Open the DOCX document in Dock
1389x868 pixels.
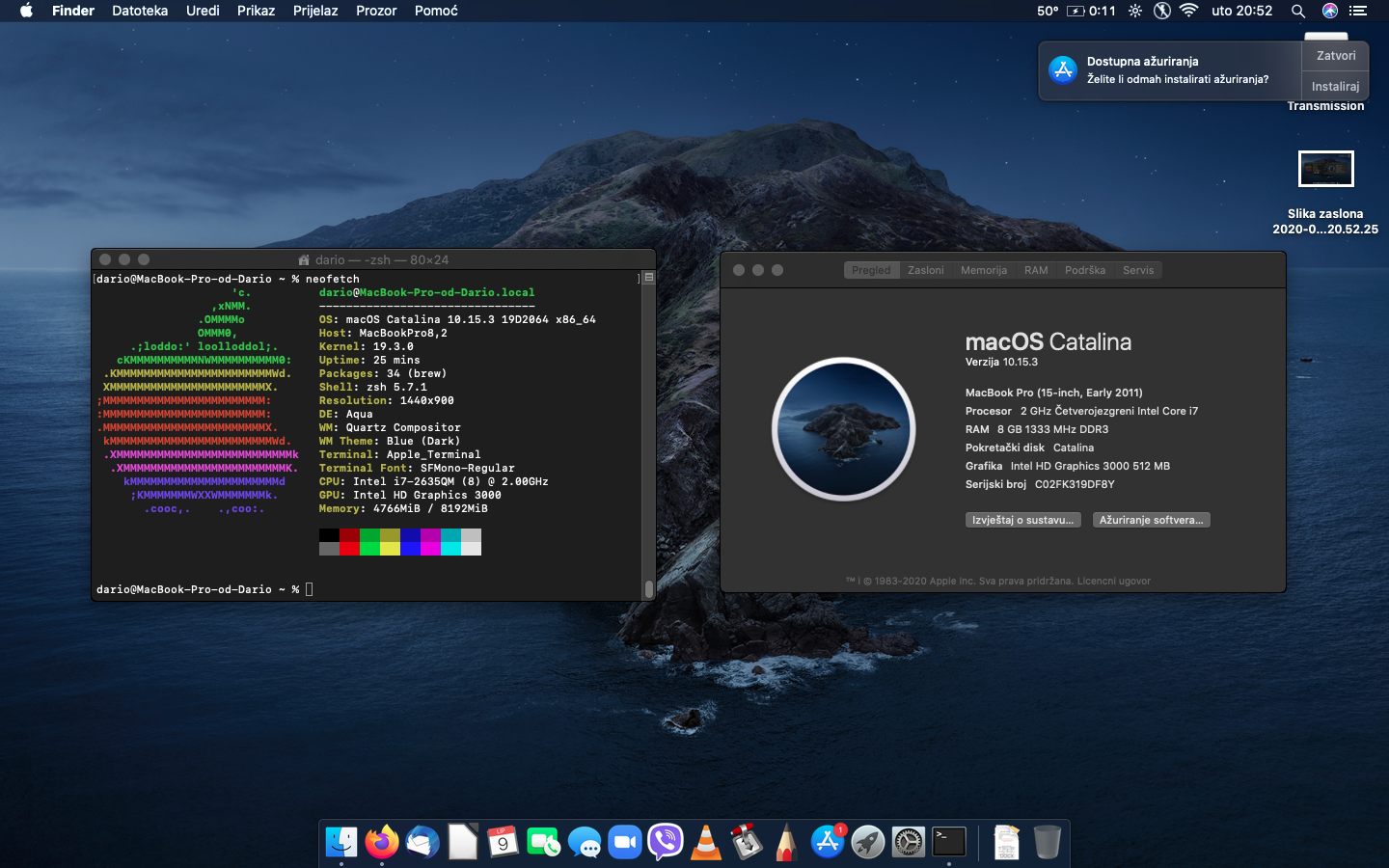tap(1007, 842)
